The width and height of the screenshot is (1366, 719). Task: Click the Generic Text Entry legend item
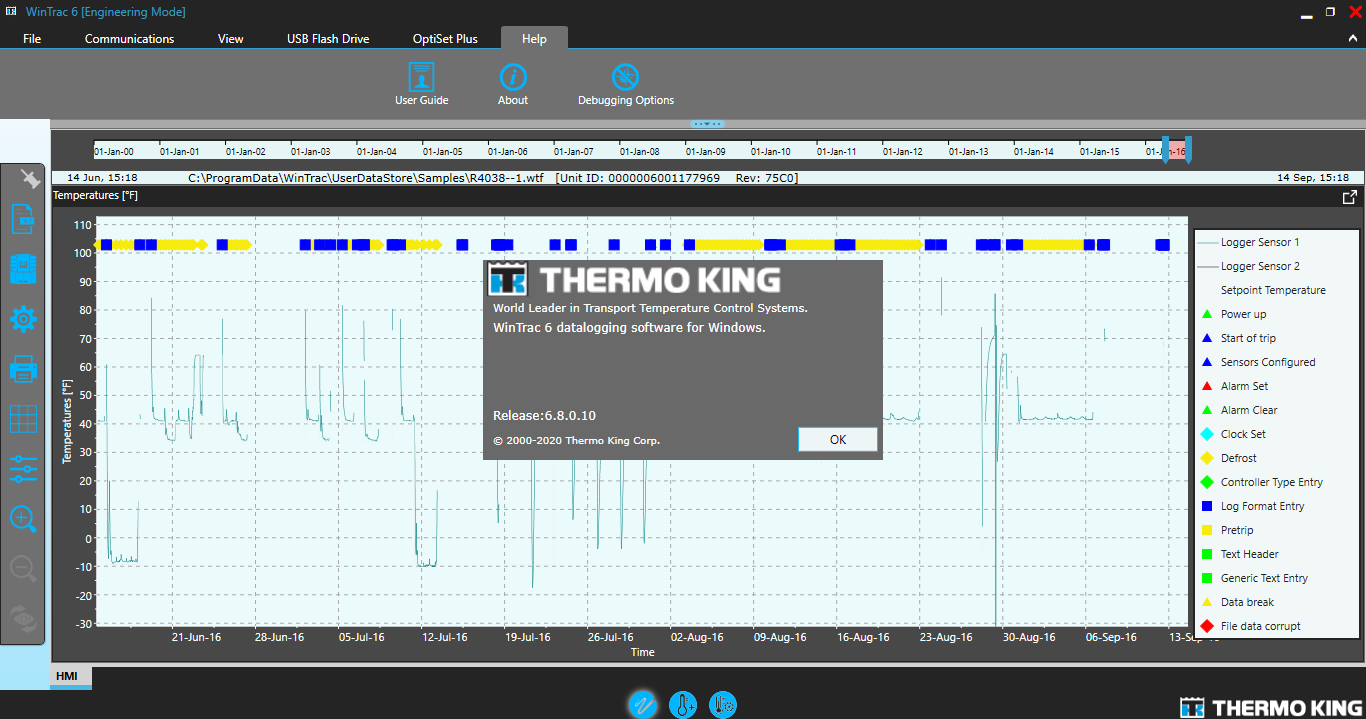[x=1264, y=578]
